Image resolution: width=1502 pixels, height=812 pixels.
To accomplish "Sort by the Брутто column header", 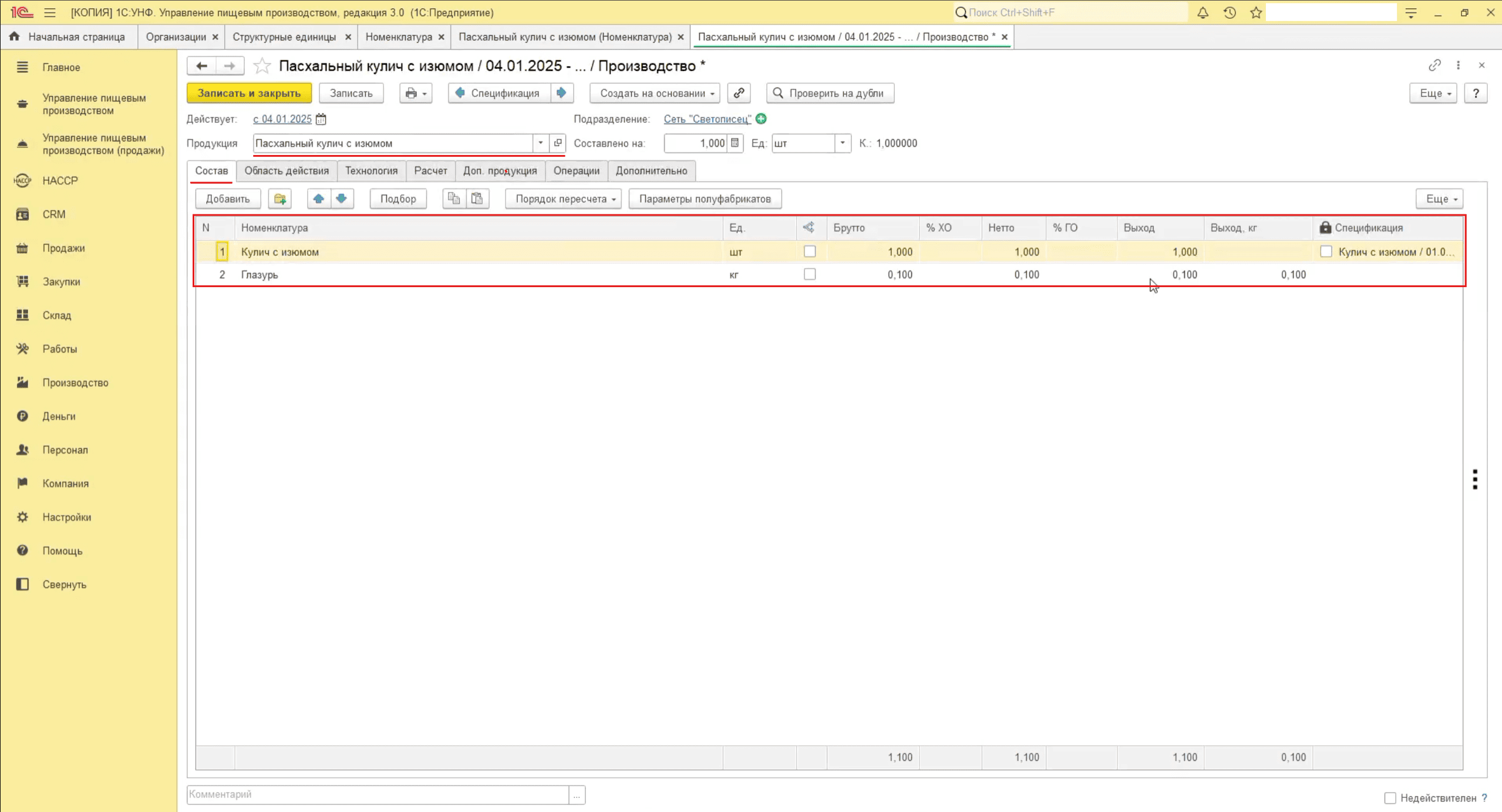I will pos(873,228).
